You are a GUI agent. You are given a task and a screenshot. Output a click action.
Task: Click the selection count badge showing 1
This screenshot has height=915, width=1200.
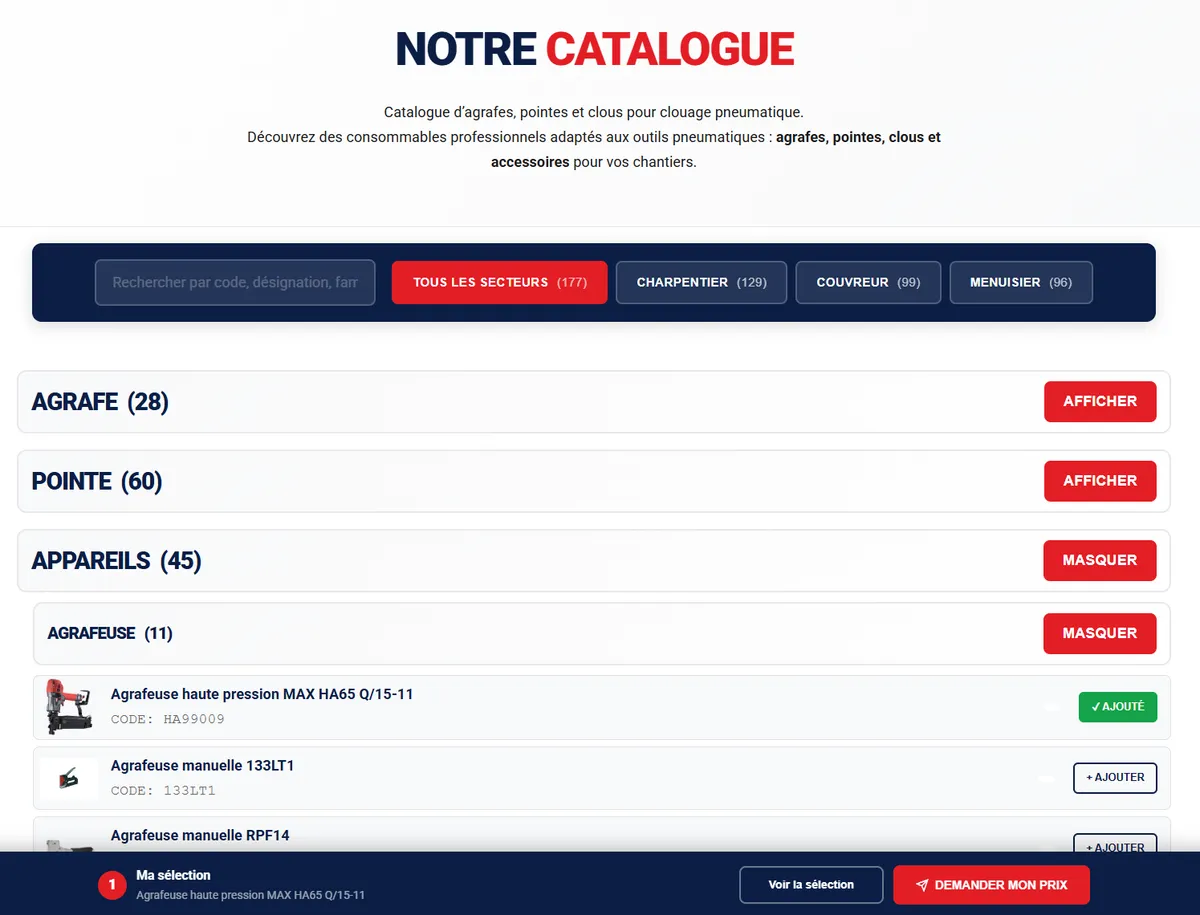click(112, 885)
